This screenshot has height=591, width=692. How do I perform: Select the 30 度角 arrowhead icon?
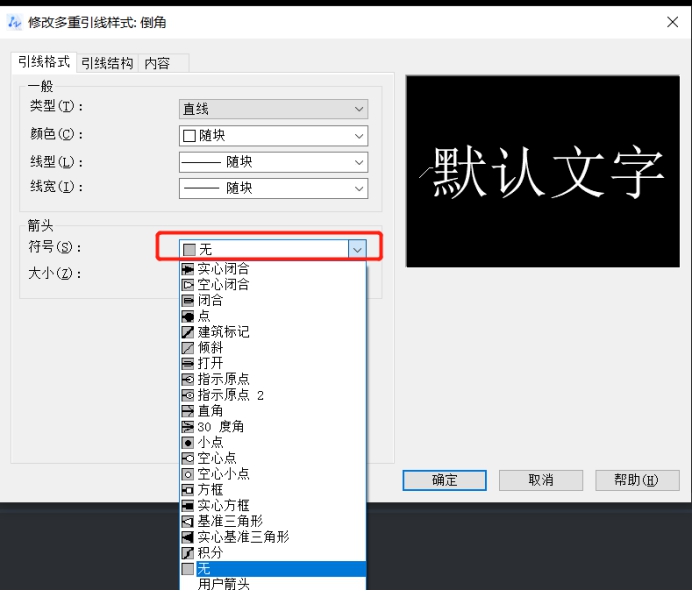(188, 427)
